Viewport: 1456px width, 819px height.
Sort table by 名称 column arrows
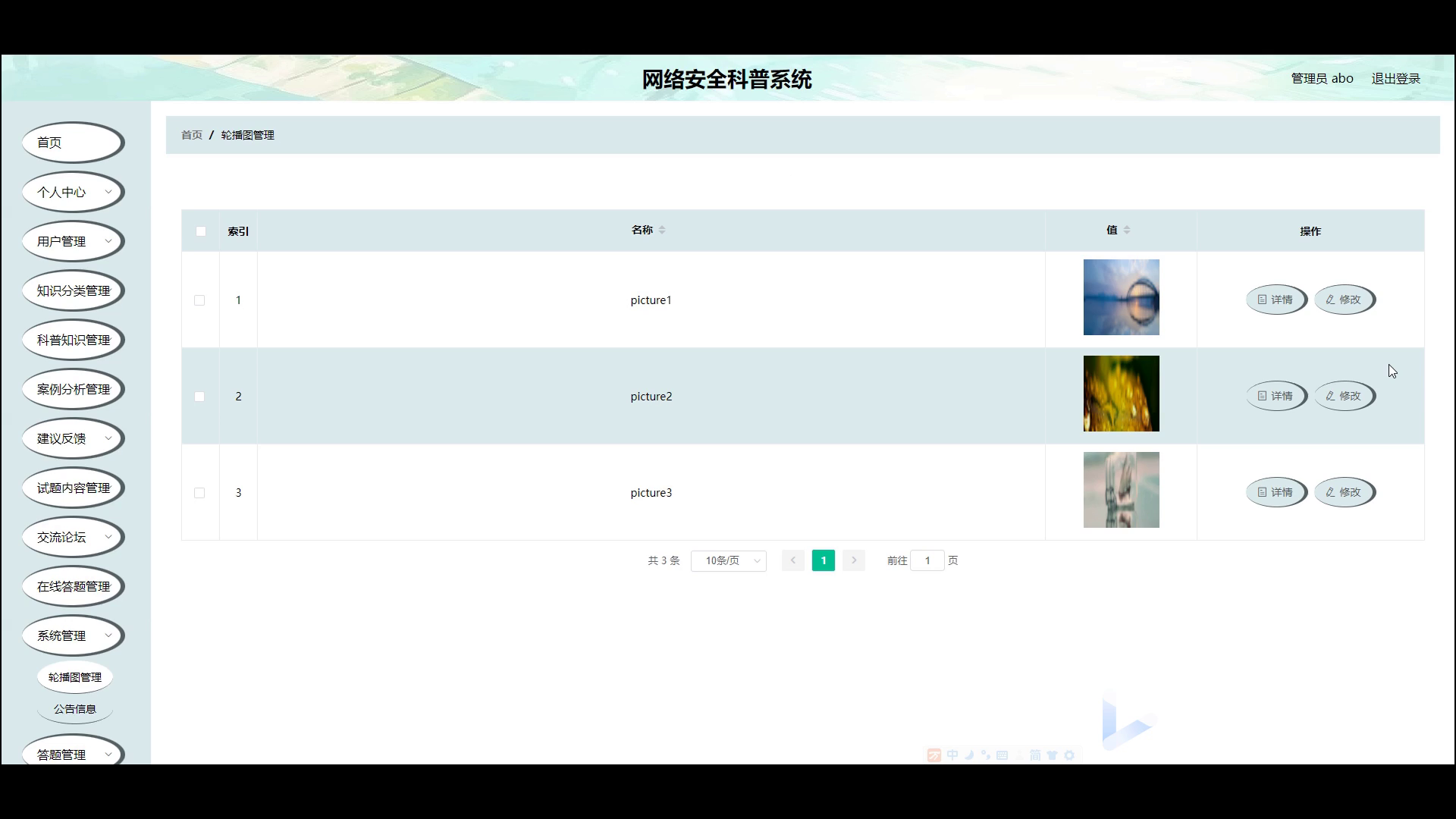[662, 230]
